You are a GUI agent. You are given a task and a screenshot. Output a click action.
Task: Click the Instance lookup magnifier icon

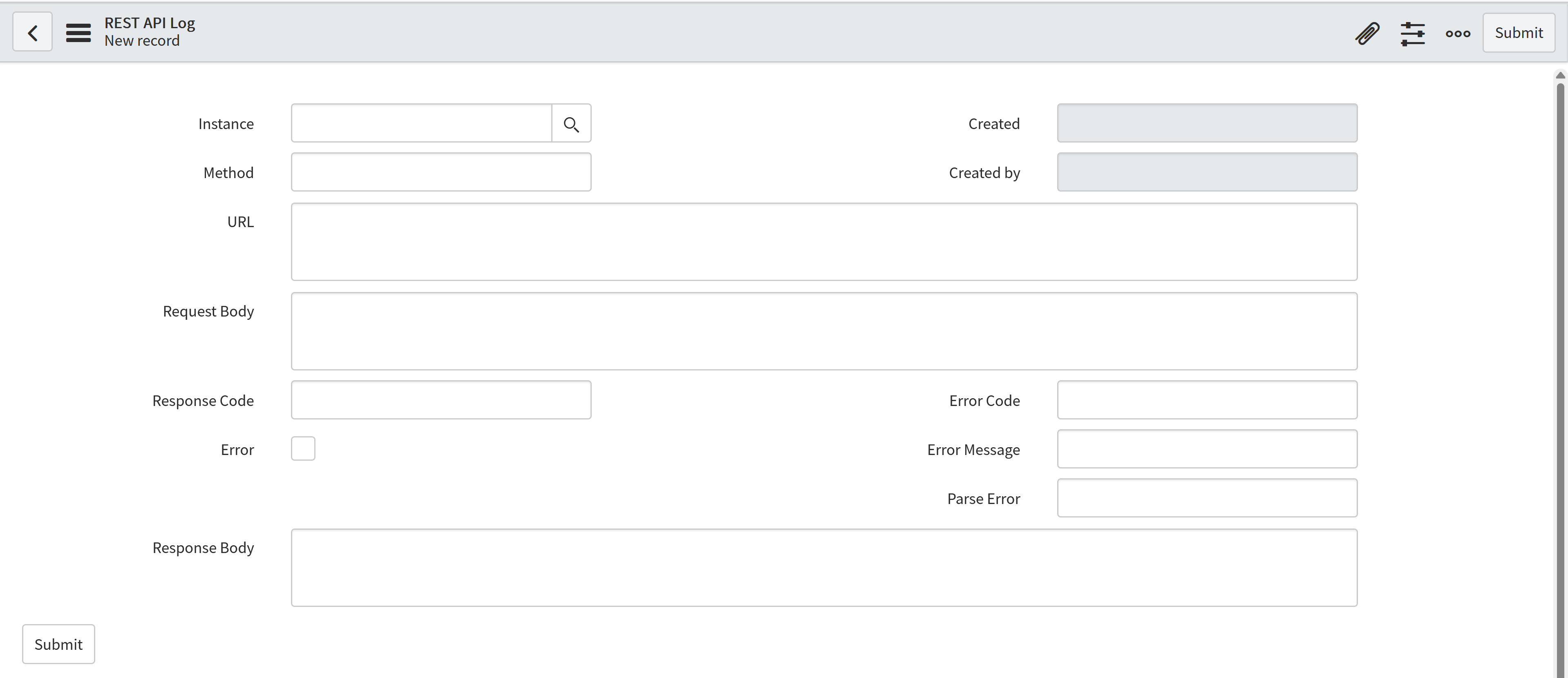point(571,124)
